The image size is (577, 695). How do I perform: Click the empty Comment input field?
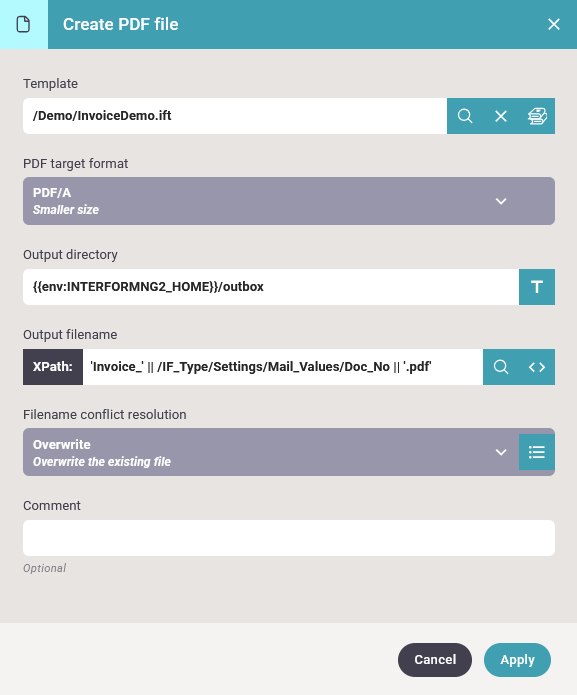pos(289,538)
